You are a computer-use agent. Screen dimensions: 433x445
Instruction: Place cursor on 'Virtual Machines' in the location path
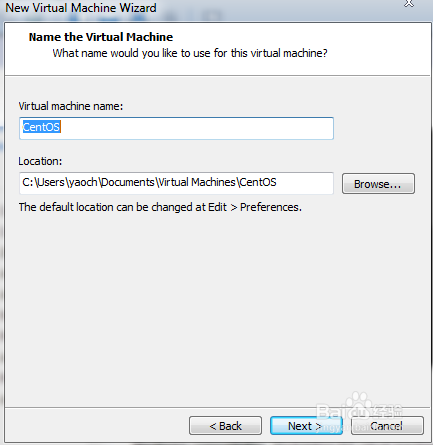click(197, 182)
